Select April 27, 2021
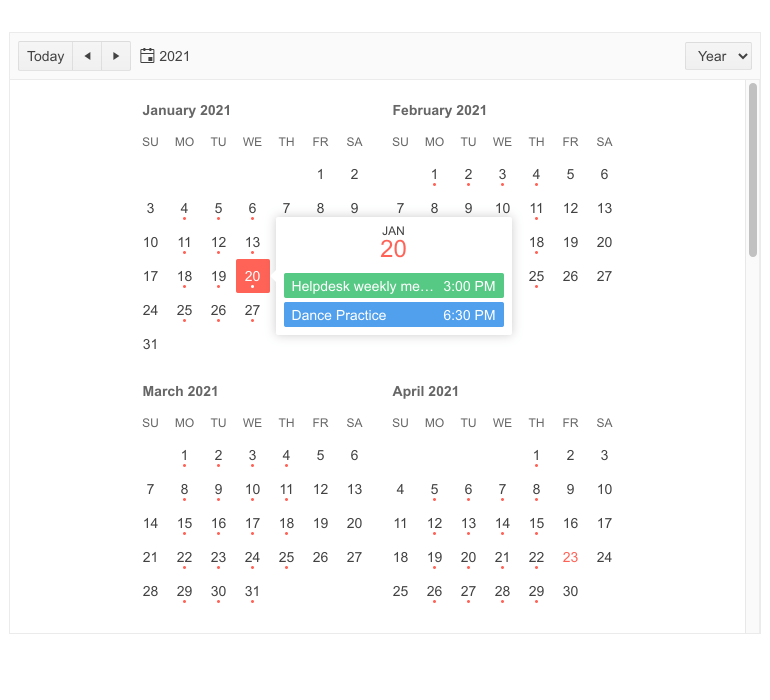This screenshot has width=770, height=700. click(x=468, y=591)
